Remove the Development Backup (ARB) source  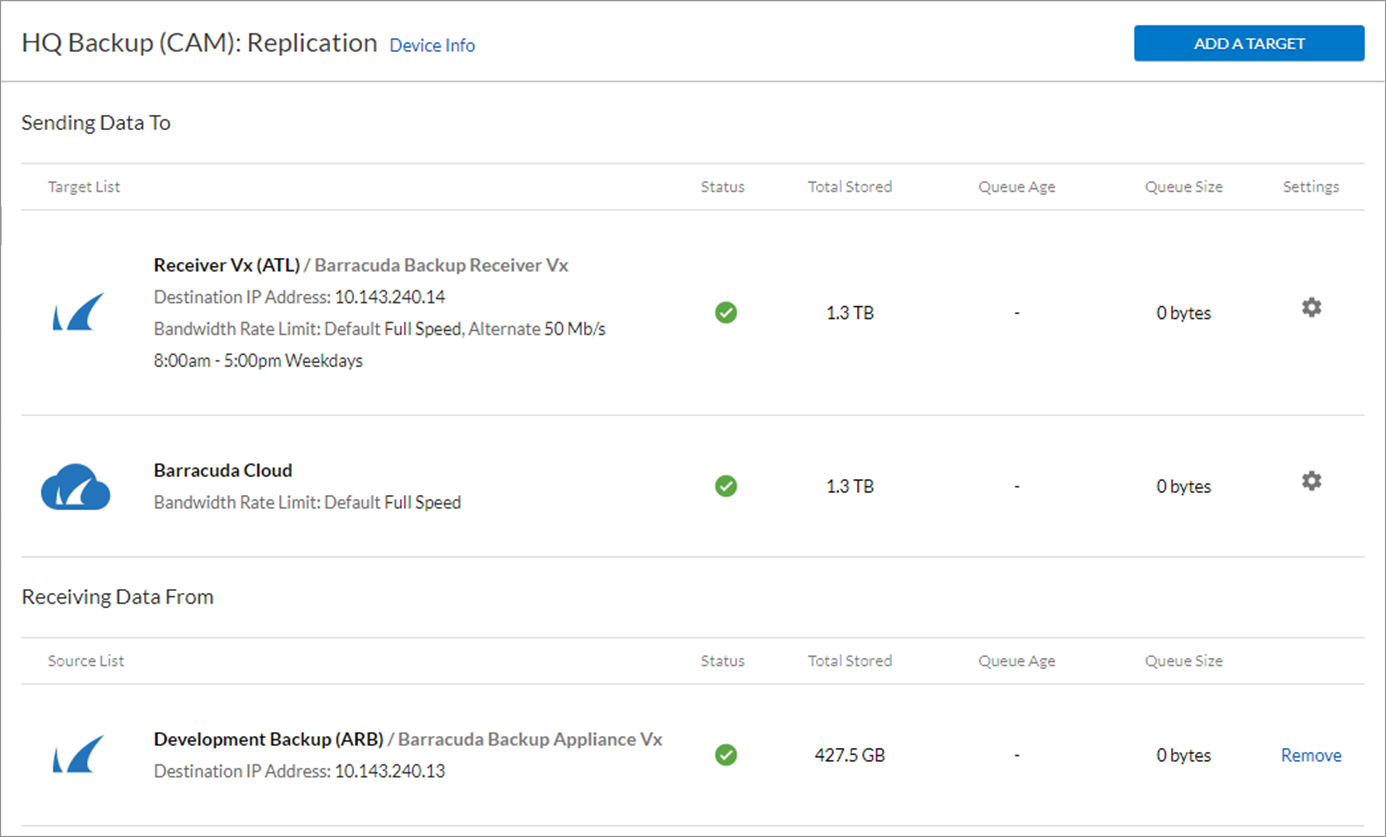[x=1311, y=755]
